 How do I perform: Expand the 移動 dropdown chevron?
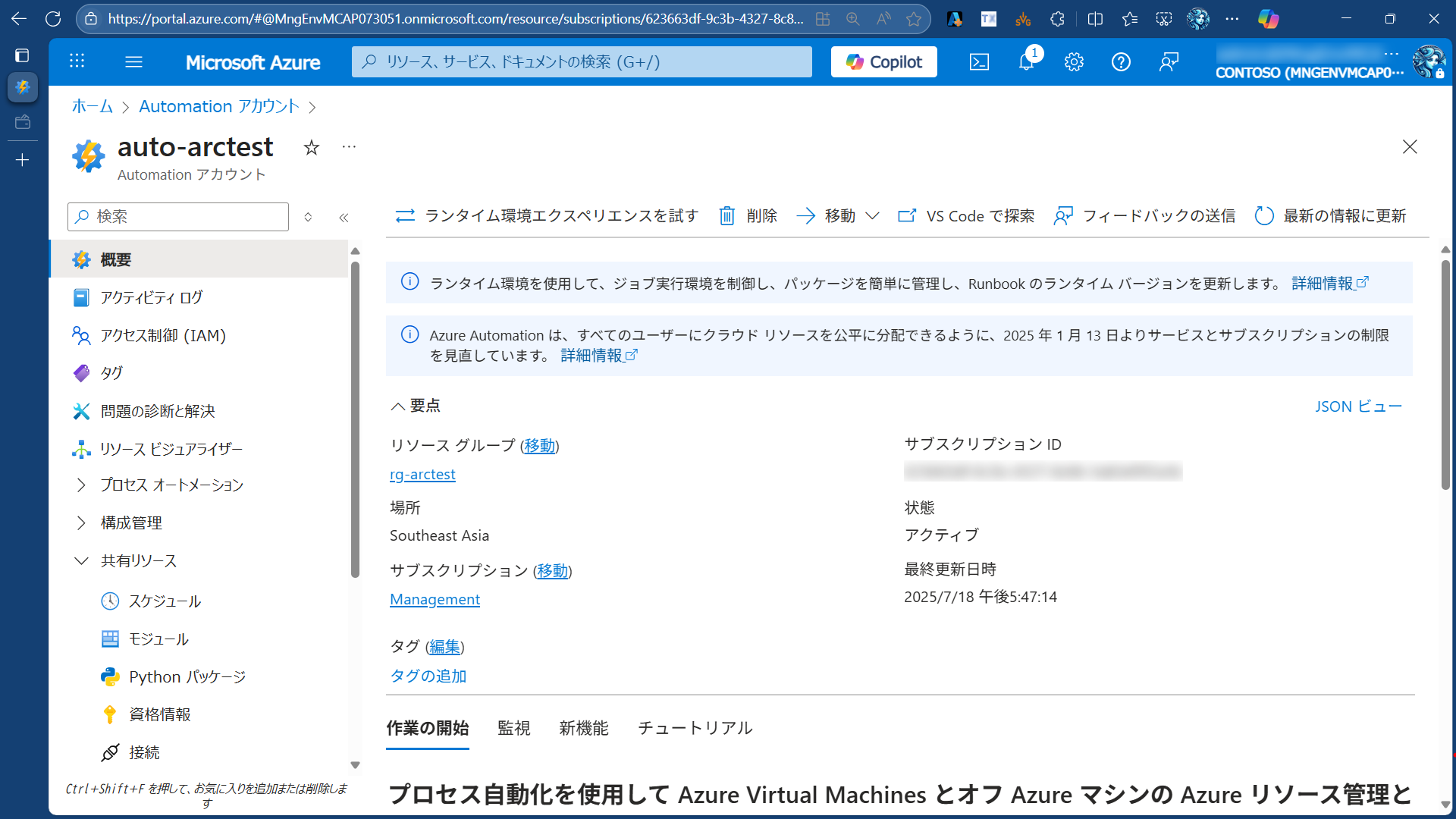tap(874, 215)
